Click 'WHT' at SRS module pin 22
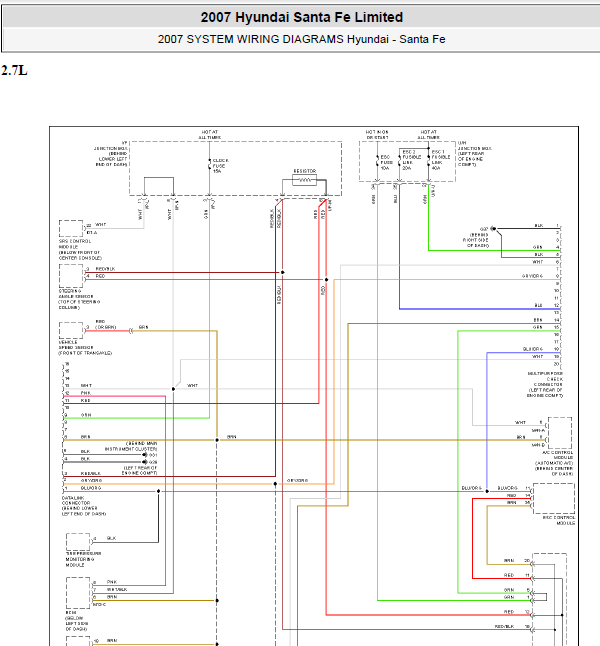The width and height of the screenshot is (600, 646). (x=101, y=225)
